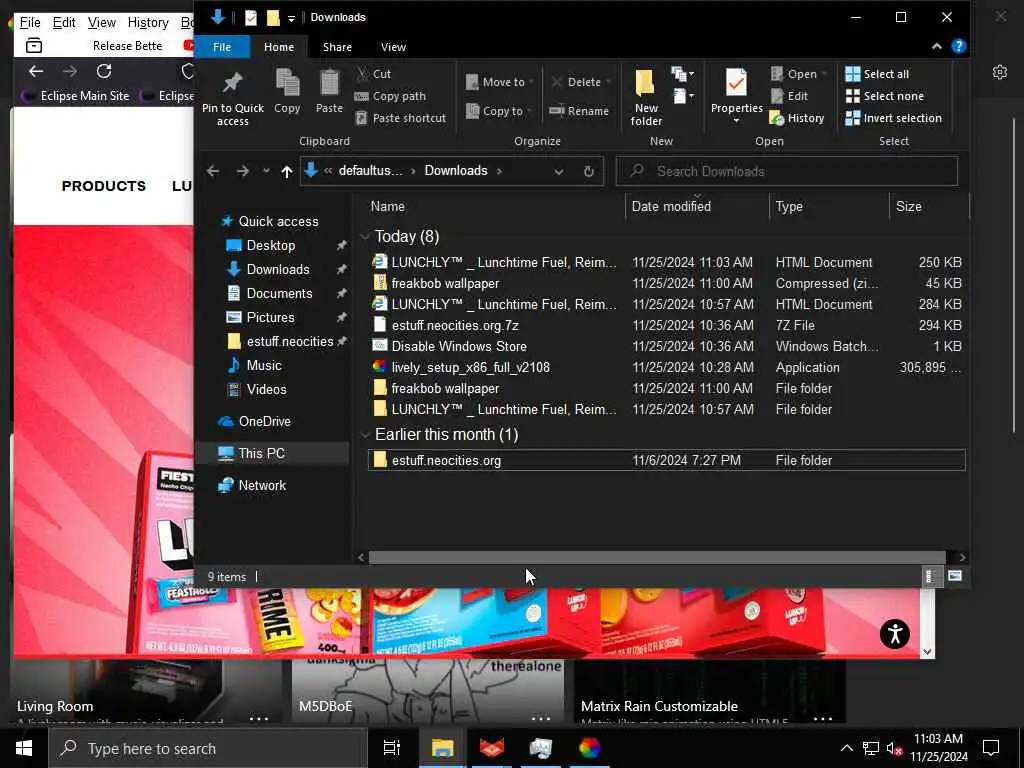
Task: Open the Easy access dropdown icon
Action: coord(682,96)
